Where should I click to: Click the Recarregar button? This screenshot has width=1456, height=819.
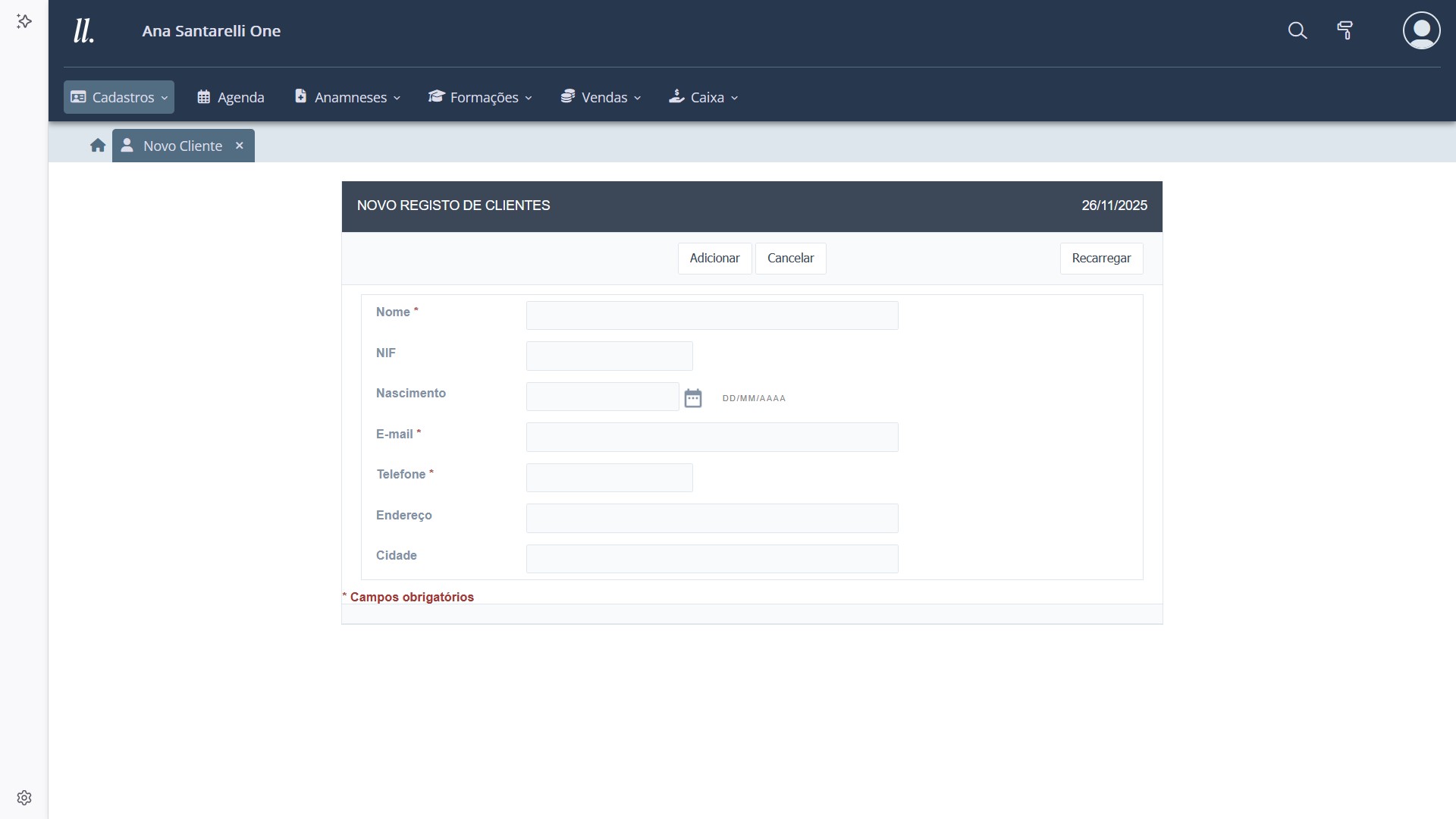click(x=1100, y=259)
